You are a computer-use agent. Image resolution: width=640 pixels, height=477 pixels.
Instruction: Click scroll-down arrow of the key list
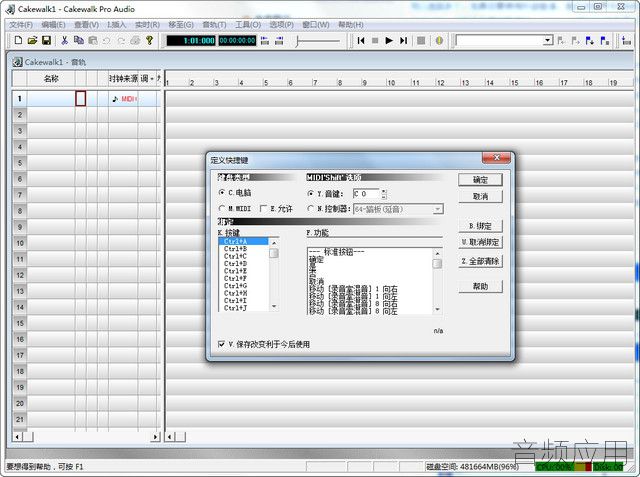(x=274, y=306)
